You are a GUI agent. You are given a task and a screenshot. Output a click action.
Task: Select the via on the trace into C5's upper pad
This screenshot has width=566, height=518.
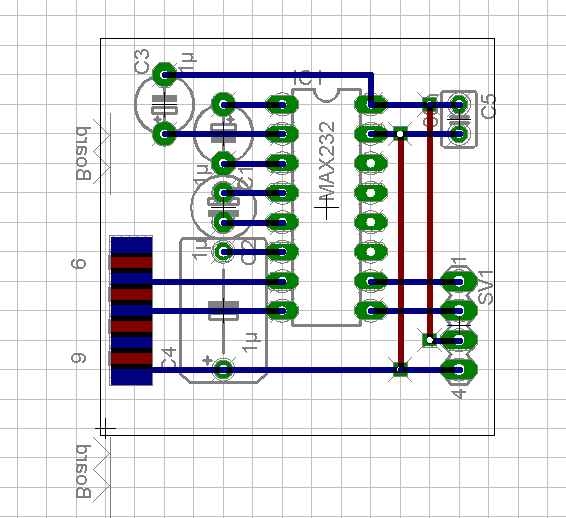coord(430,104)
